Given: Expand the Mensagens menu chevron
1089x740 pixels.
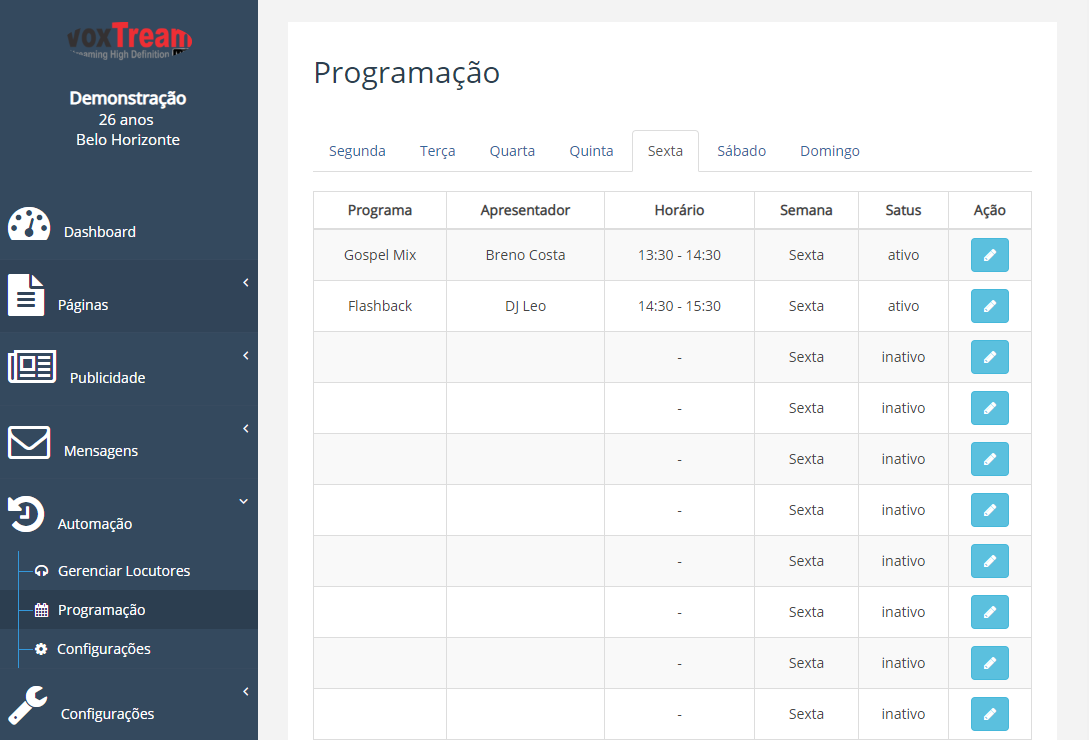Looking at the screenshot, I should coord(246,429).
